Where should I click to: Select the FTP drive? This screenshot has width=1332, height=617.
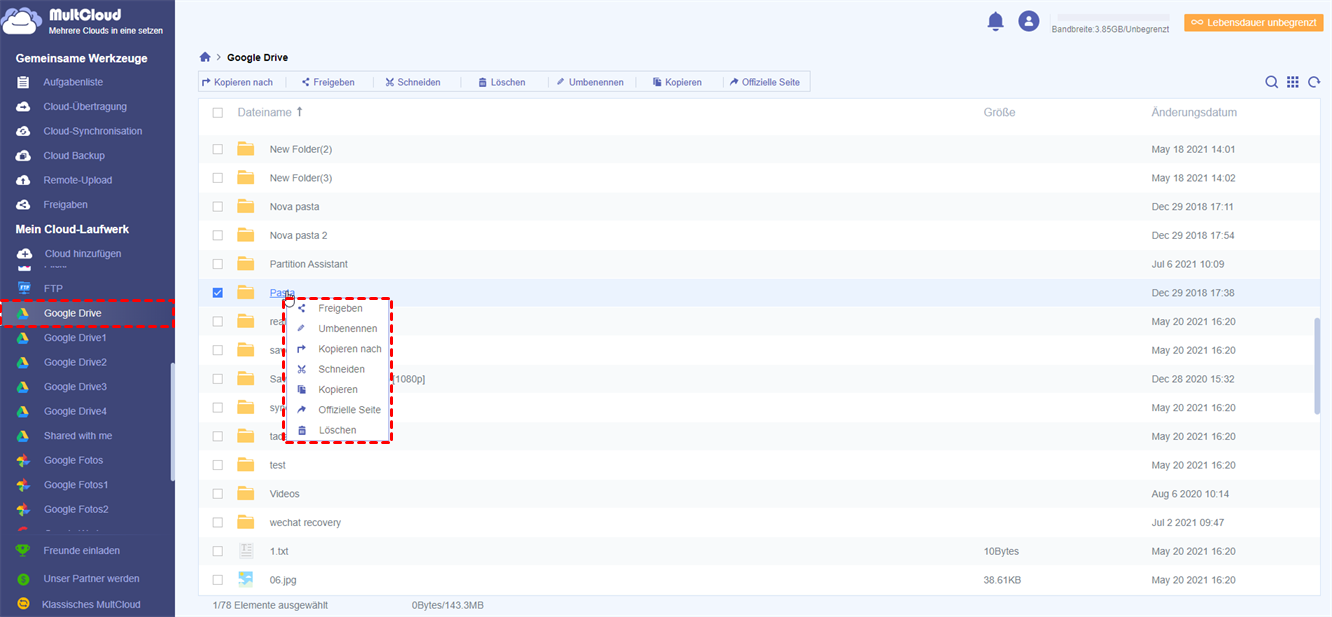(53, 288)
